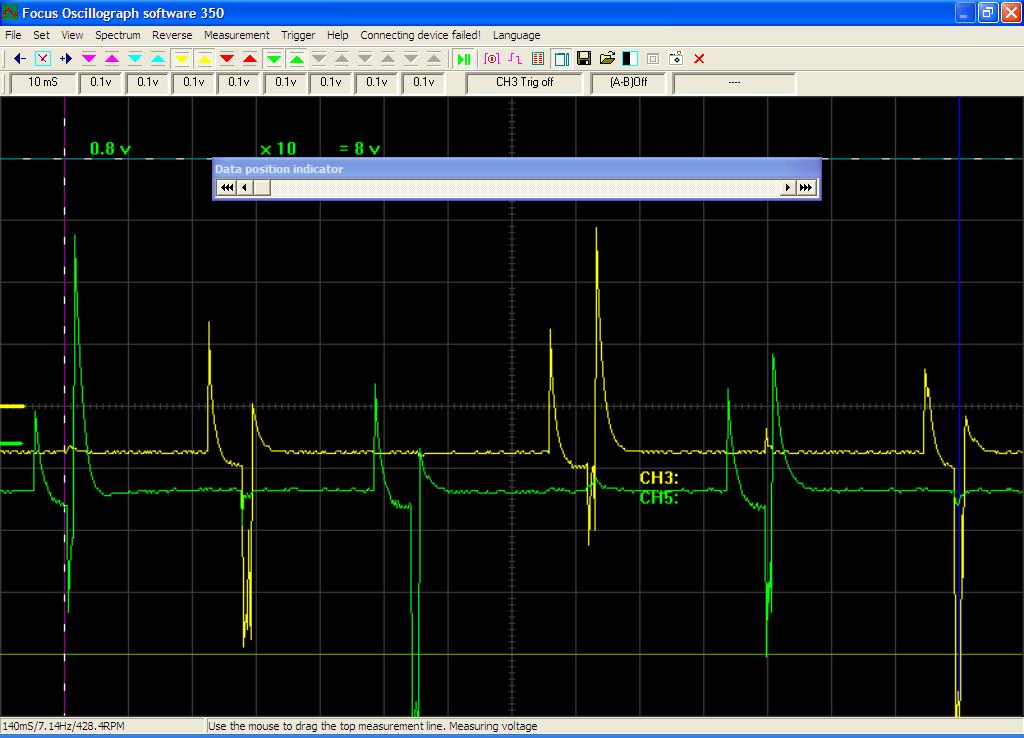1024x738 pixels.
Task: Save waveform with the floppy disk icon
Action: click(x=584, y=59)
